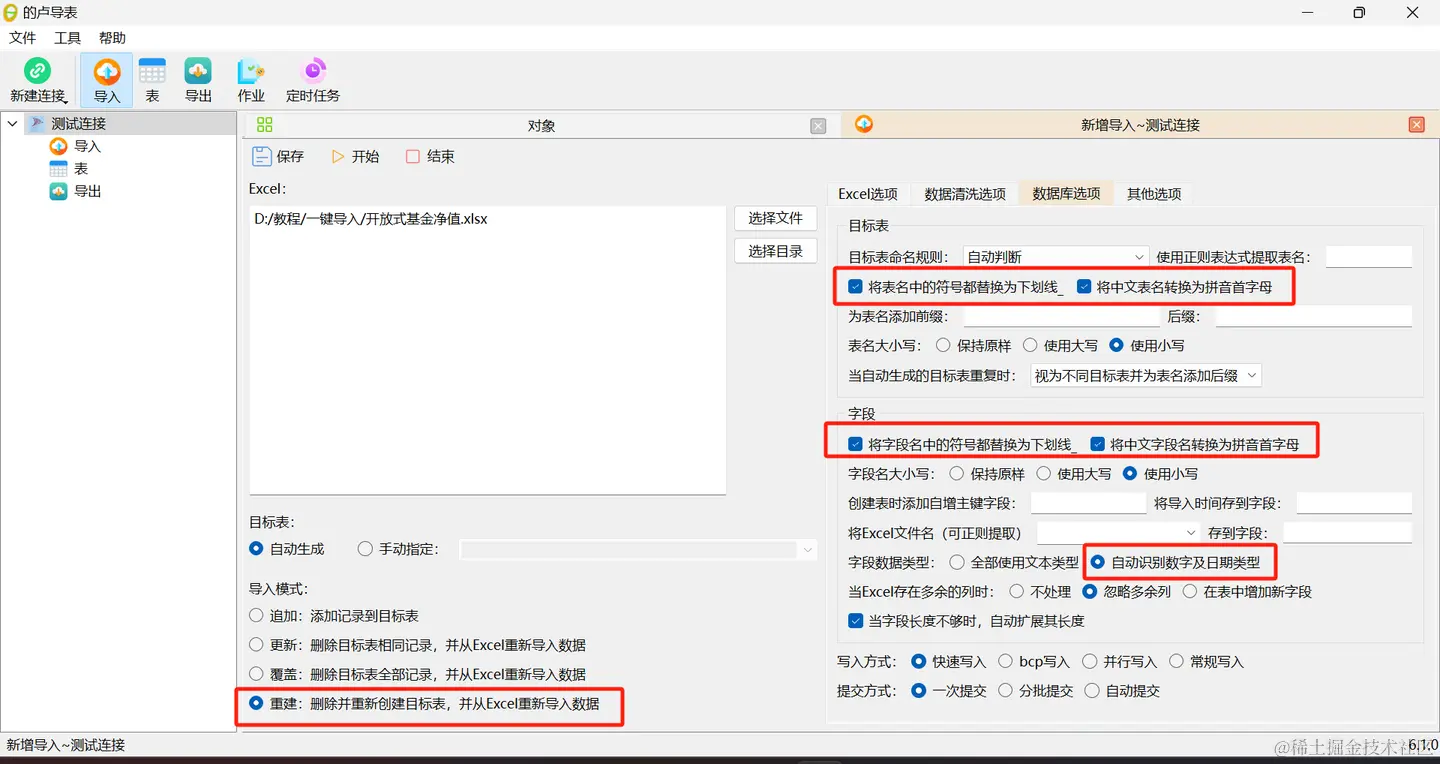Uncheck 将中文字段名转换为拼音首字母
The image size is (1440, 764).
click(x=1097, y=444)
